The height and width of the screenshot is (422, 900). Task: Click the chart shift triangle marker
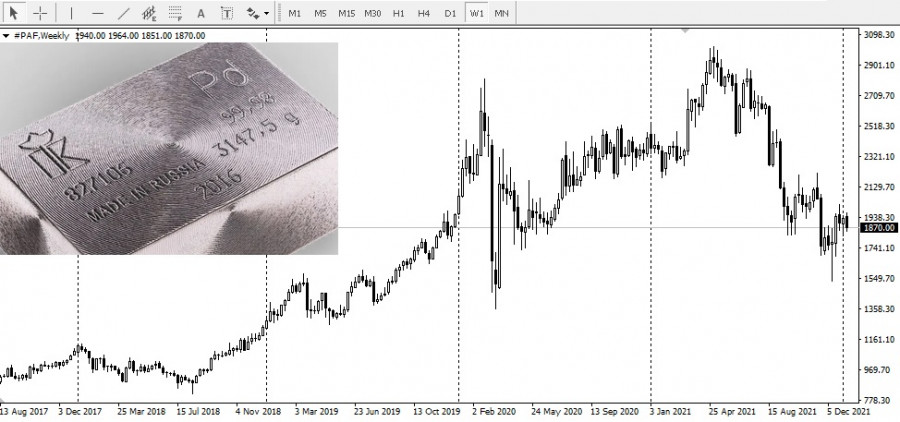click(684, 30)
